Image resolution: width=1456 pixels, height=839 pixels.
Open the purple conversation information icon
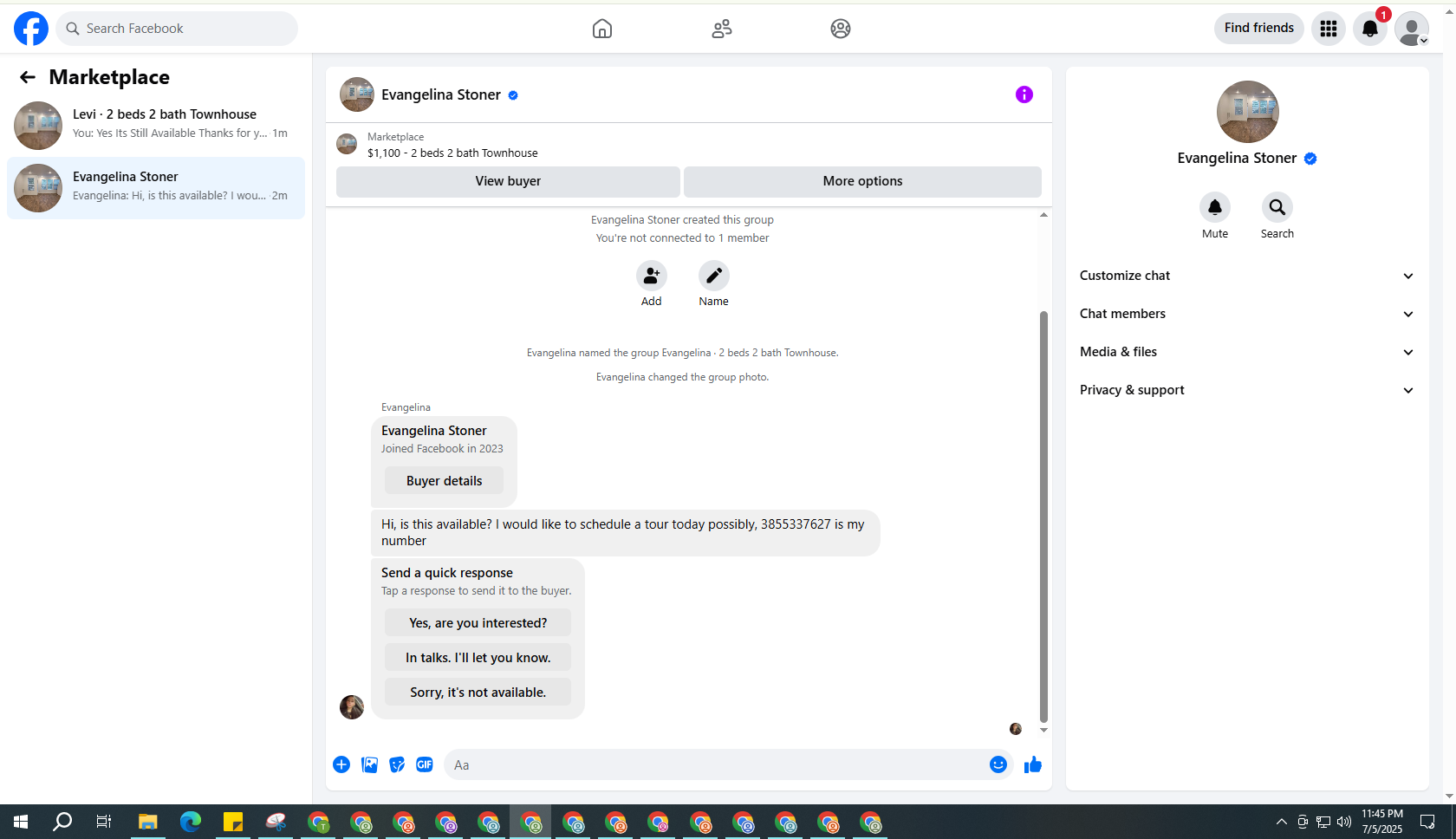pos(1024,94)
